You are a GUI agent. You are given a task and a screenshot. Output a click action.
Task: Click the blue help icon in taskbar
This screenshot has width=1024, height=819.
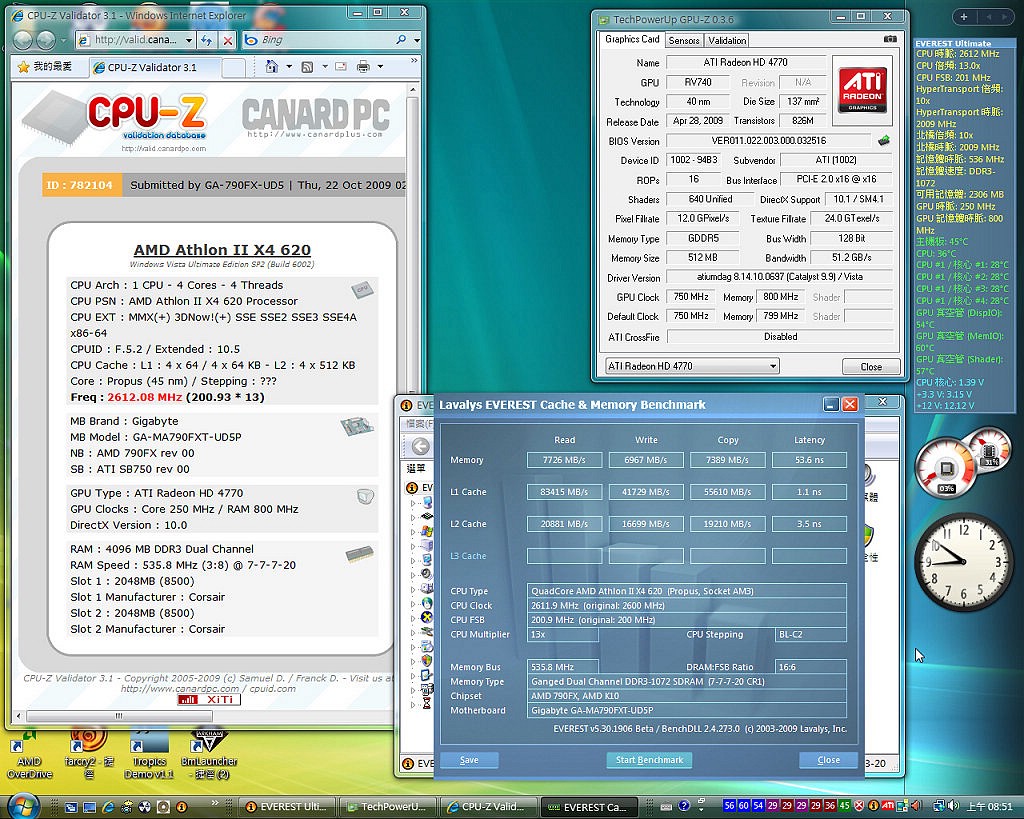684,806
